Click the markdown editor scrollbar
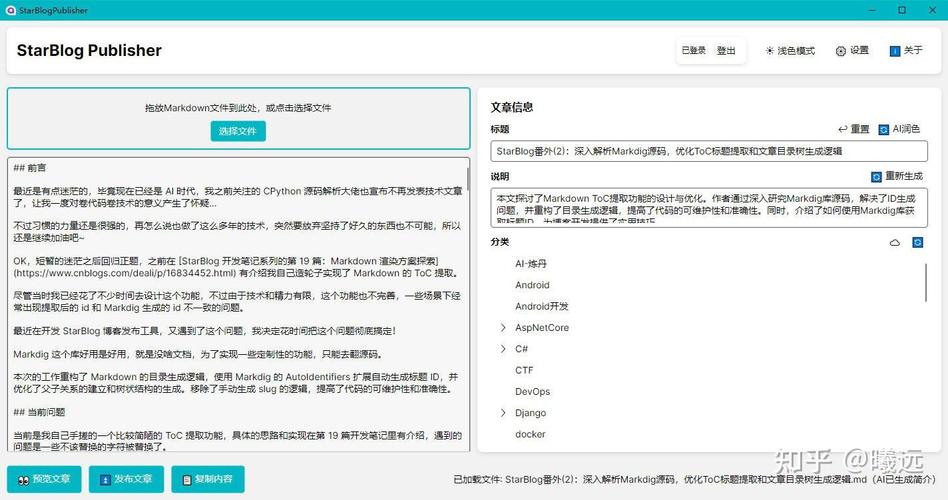Image resolution: width=948 pixels, height=500 pixels. [x=468, y=178]
